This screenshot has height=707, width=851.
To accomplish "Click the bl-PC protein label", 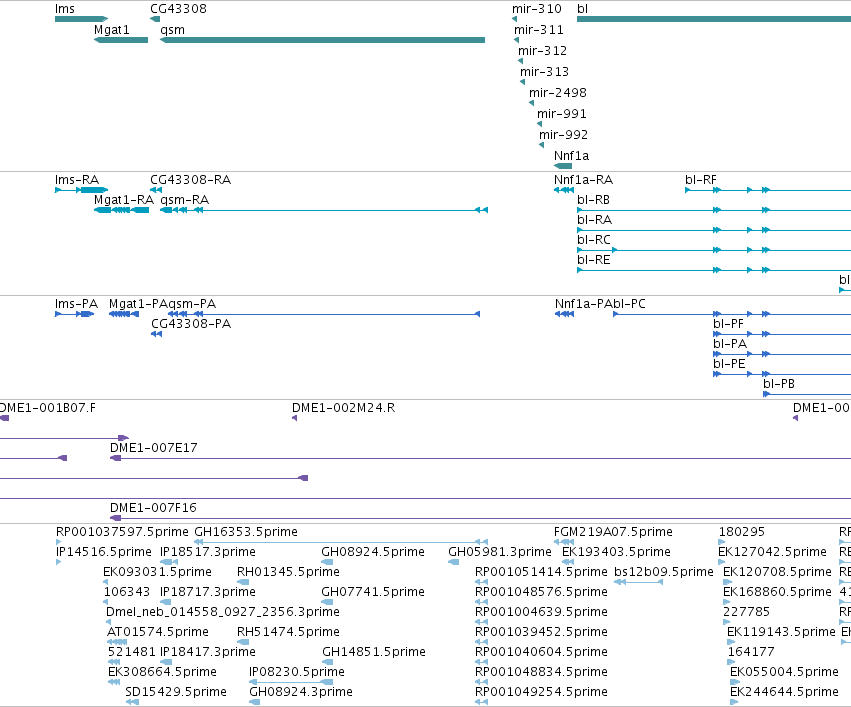I will click(x=630, y=304).
